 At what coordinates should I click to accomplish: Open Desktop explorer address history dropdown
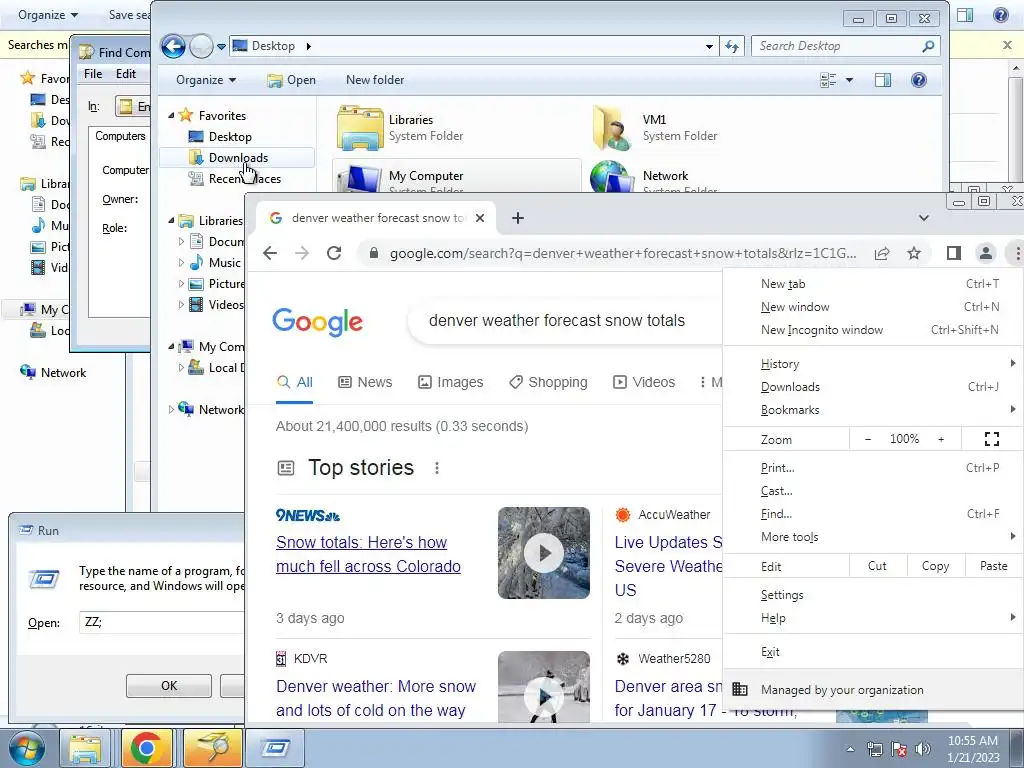[709, 46]
